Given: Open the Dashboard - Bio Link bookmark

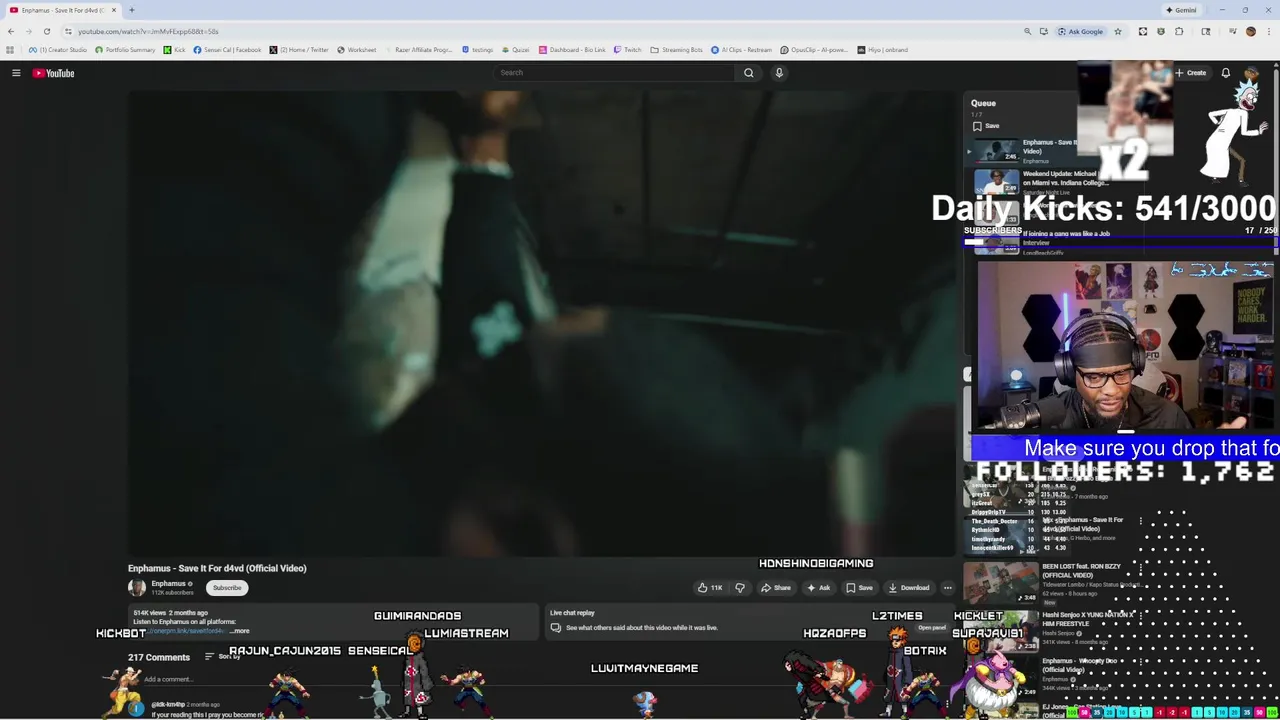Looking at the screenshot, I should pos(572,50).
